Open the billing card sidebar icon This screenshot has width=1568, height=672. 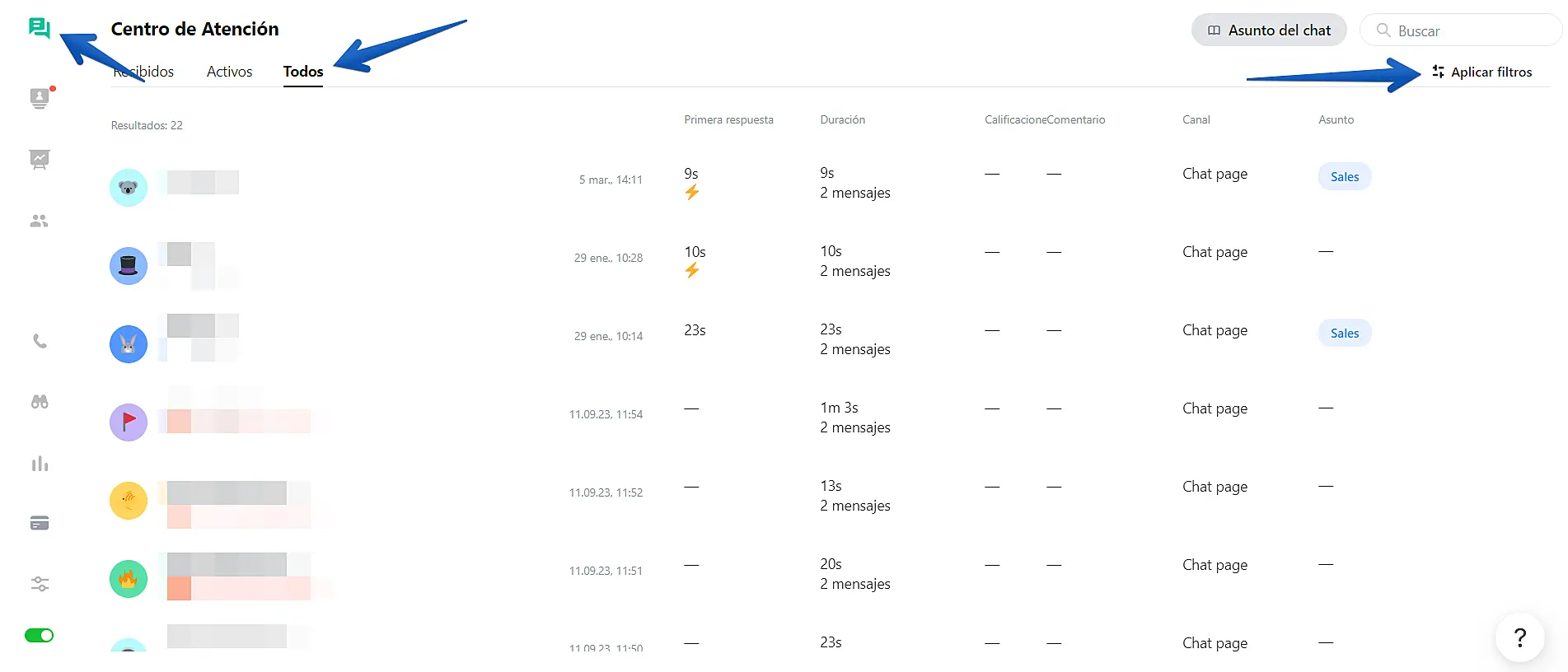coord(40,523)
